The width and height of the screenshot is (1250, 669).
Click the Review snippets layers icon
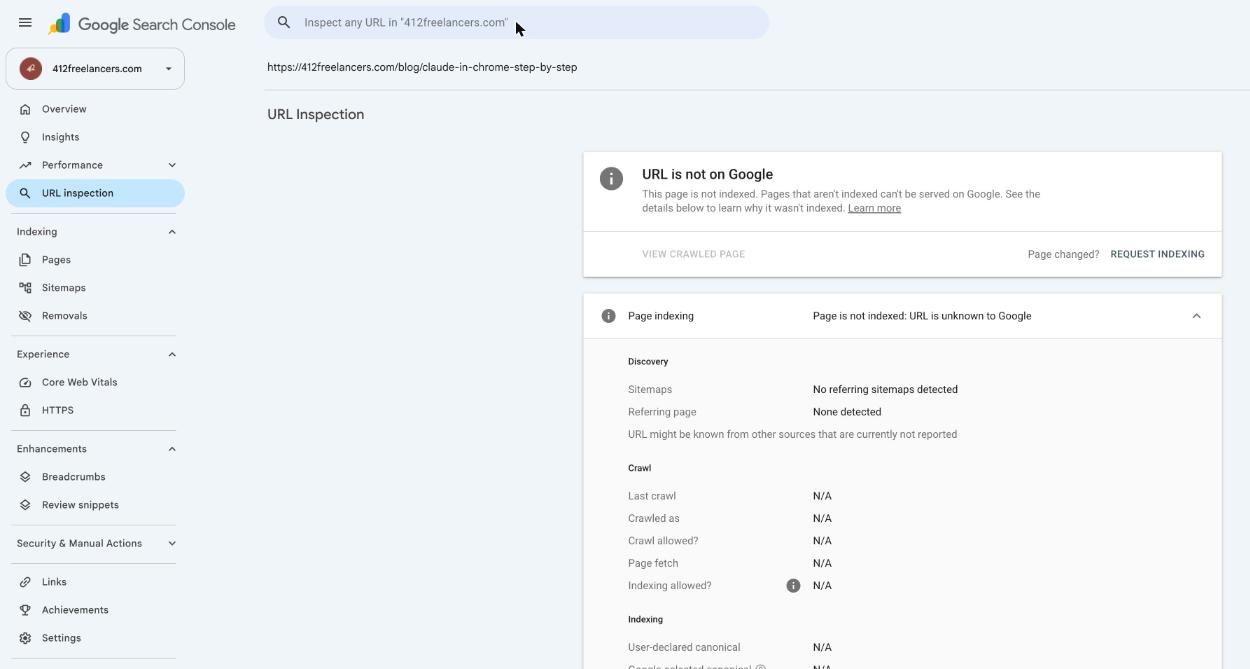(x=25, y=505)
